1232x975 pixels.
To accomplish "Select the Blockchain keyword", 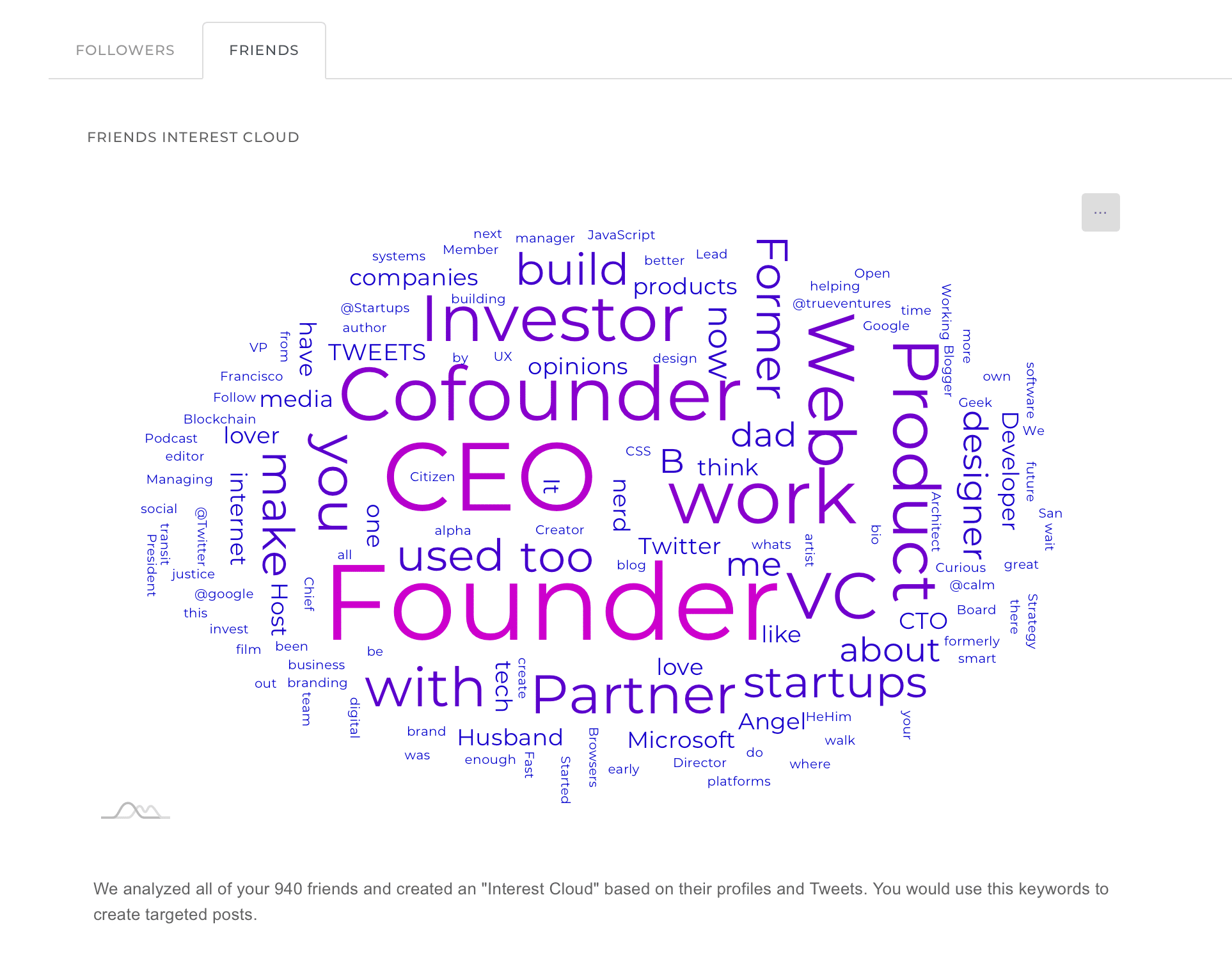I will pos(219,419).
